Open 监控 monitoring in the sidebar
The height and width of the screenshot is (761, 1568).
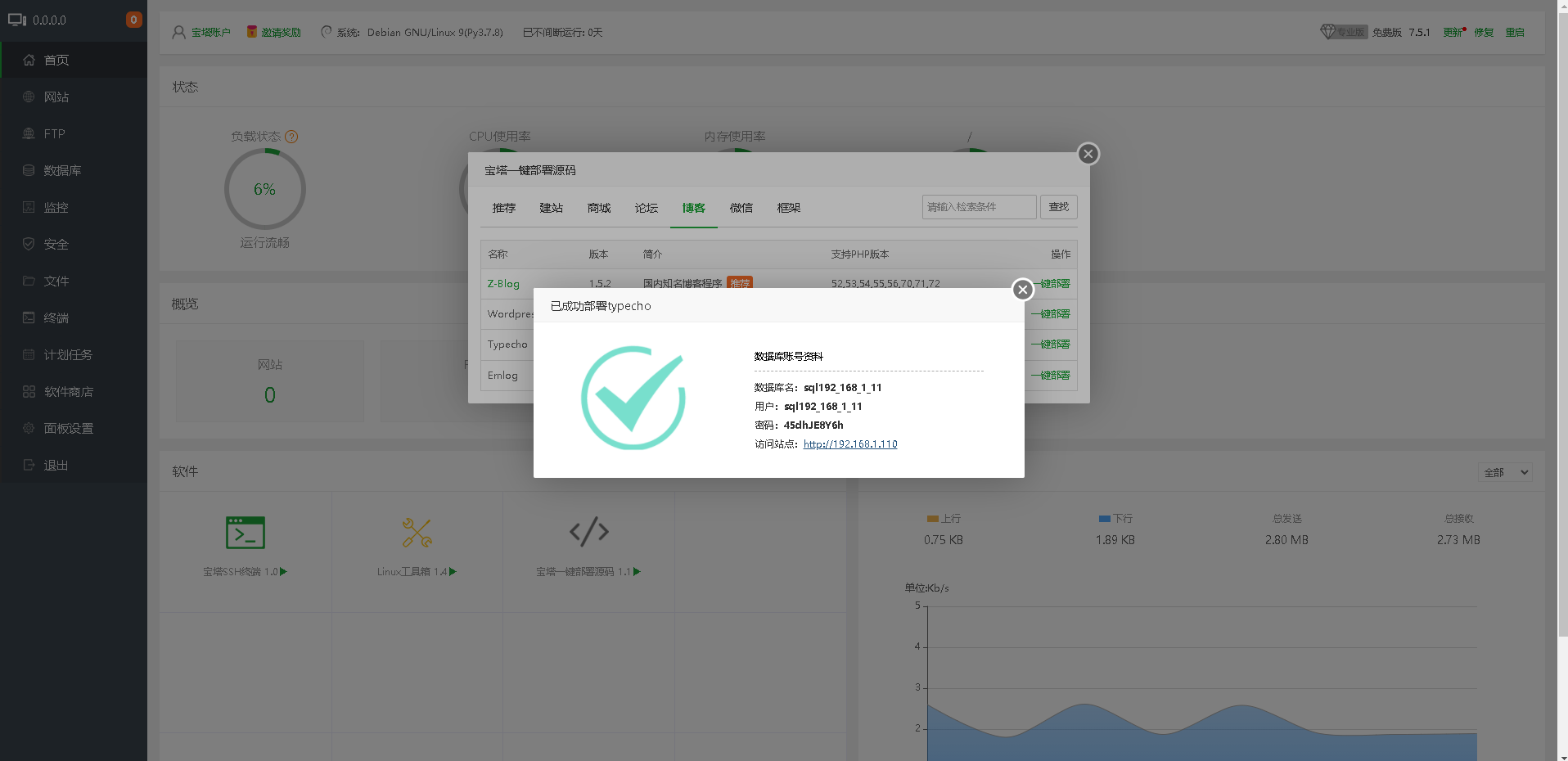coord(74,207)
